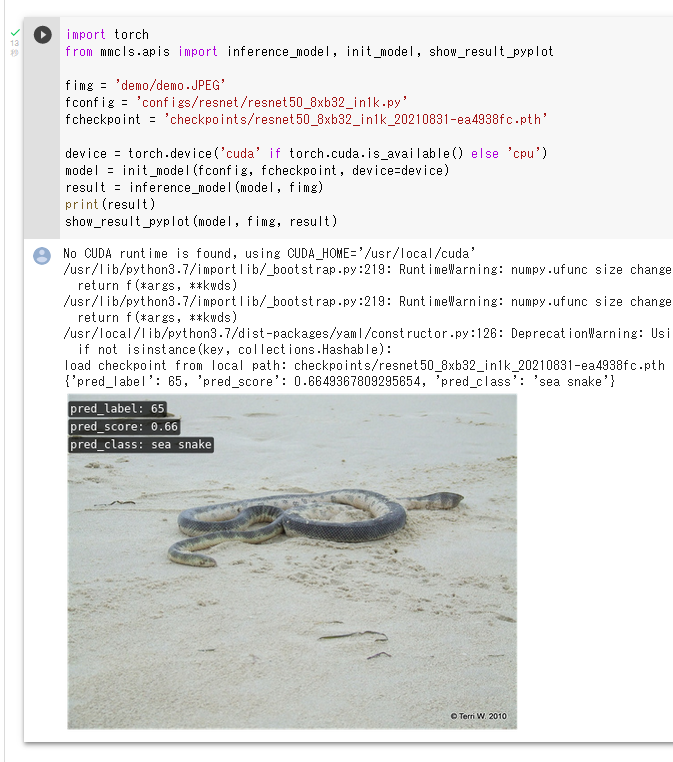Image resolution: width=673 pixels, height=762 pixels.
Task: Click the 'if not isinstance(key' output line
Action: pyautogui.click(x=235, y=349)
